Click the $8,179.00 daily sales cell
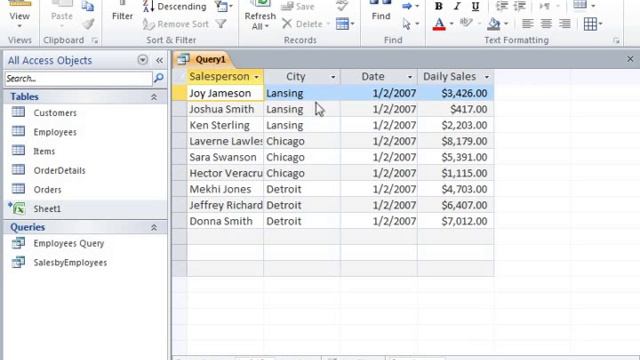This screenshot has height=360, width=640. (456, 141)
